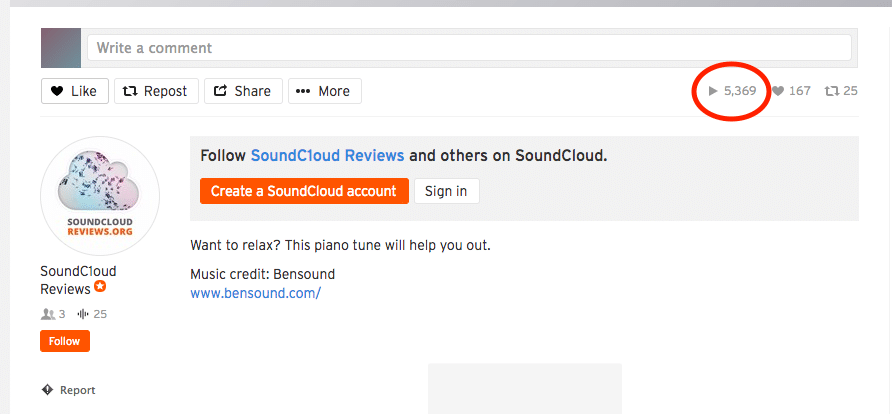Open the www.bensound.com link
The height and width of the screenshot is (414, 892).
click(x=255, y=293)
